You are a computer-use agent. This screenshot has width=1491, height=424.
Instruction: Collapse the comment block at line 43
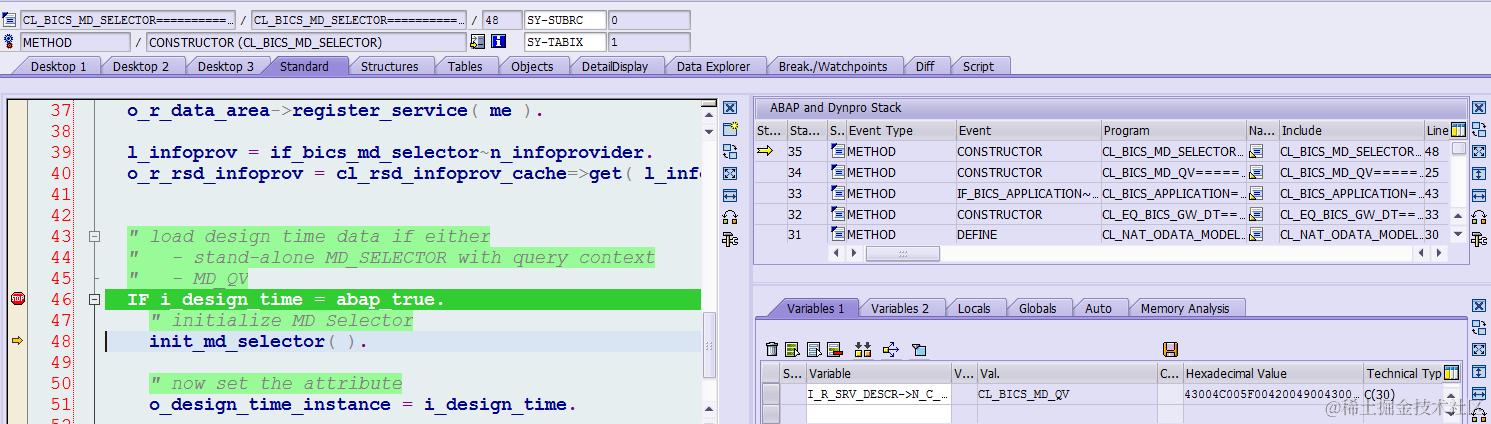pos(95,237)
